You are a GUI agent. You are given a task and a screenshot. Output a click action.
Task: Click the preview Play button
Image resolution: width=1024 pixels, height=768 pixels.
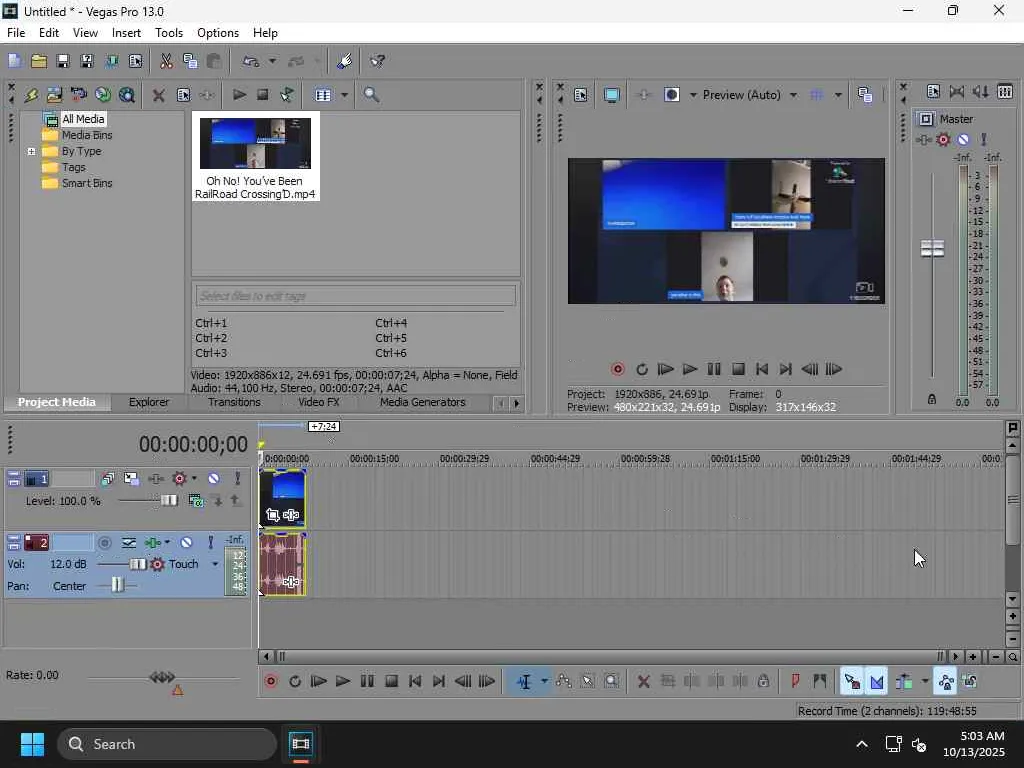690,369
